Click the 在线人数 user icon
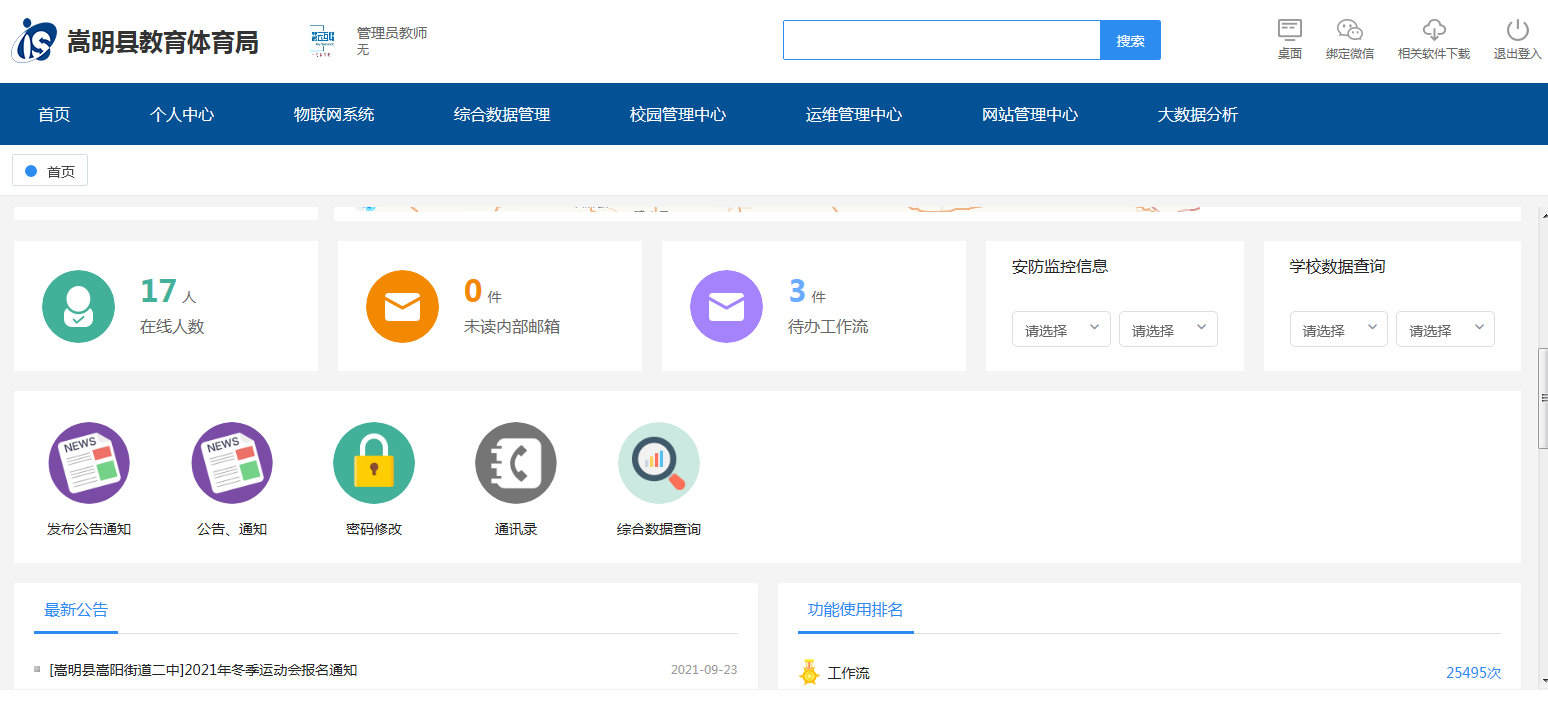The width and height of the screenshot is (1548, 716). coord(78,306)
